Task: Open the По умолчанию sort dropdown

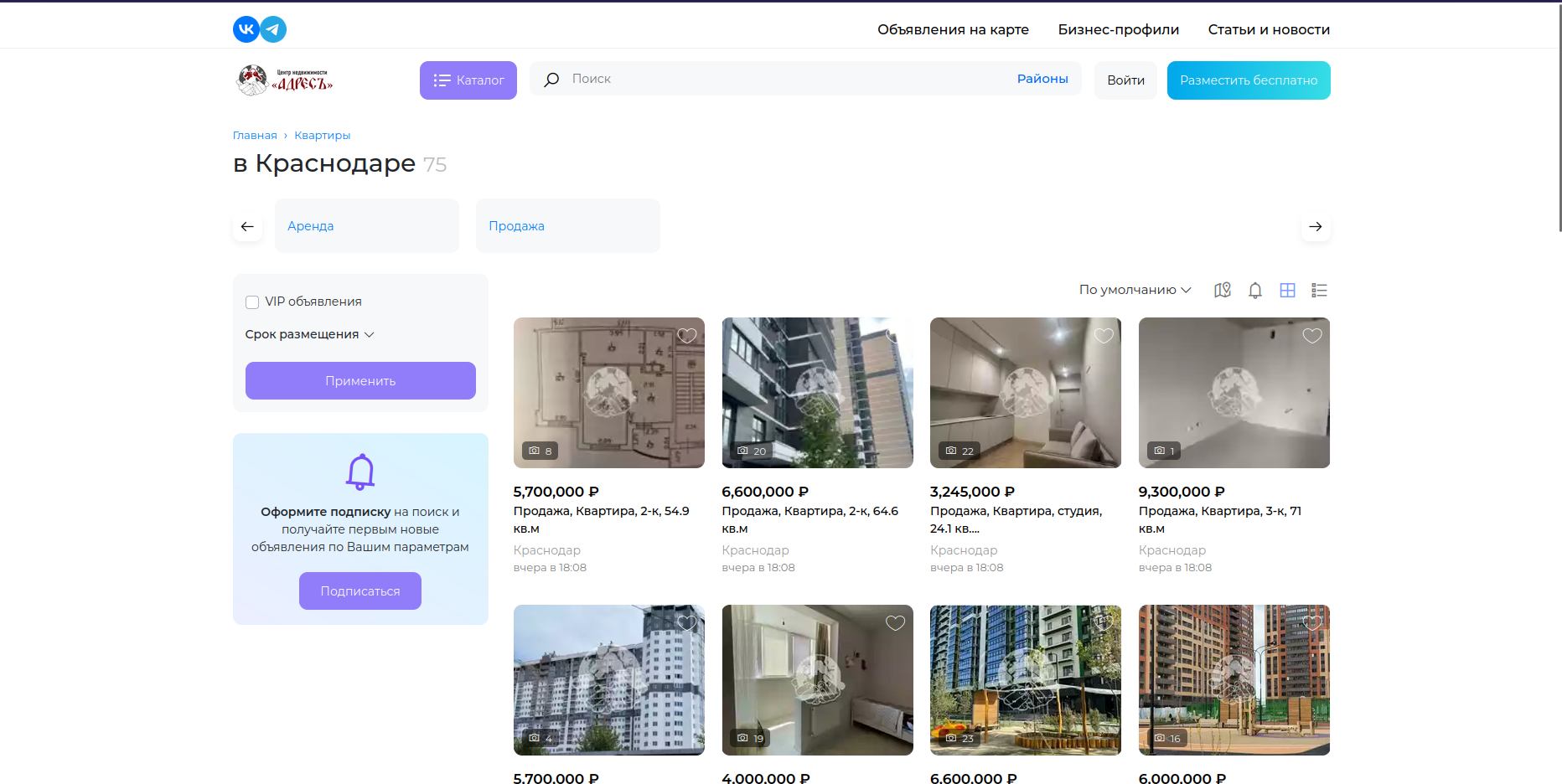Action: (x=1135, y=290)
